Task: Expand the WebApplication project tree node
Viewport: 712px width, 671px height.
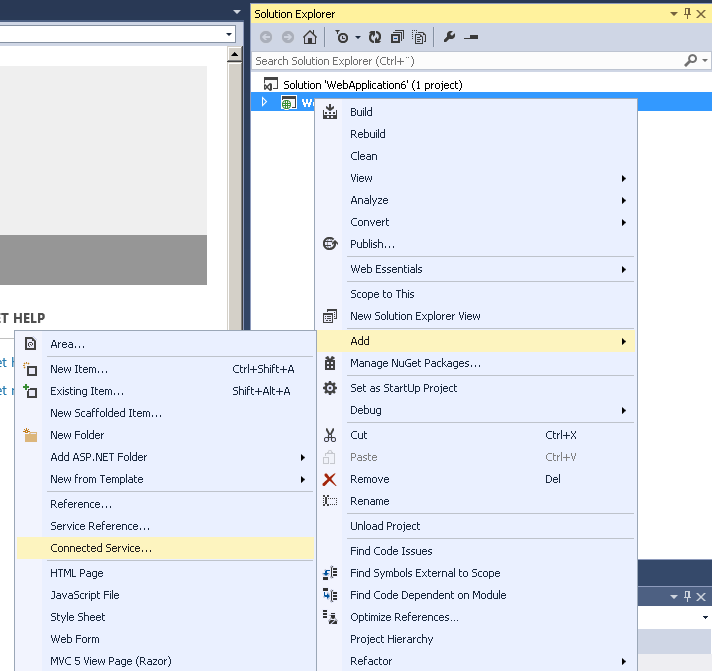Action: (x=265, y=102)
